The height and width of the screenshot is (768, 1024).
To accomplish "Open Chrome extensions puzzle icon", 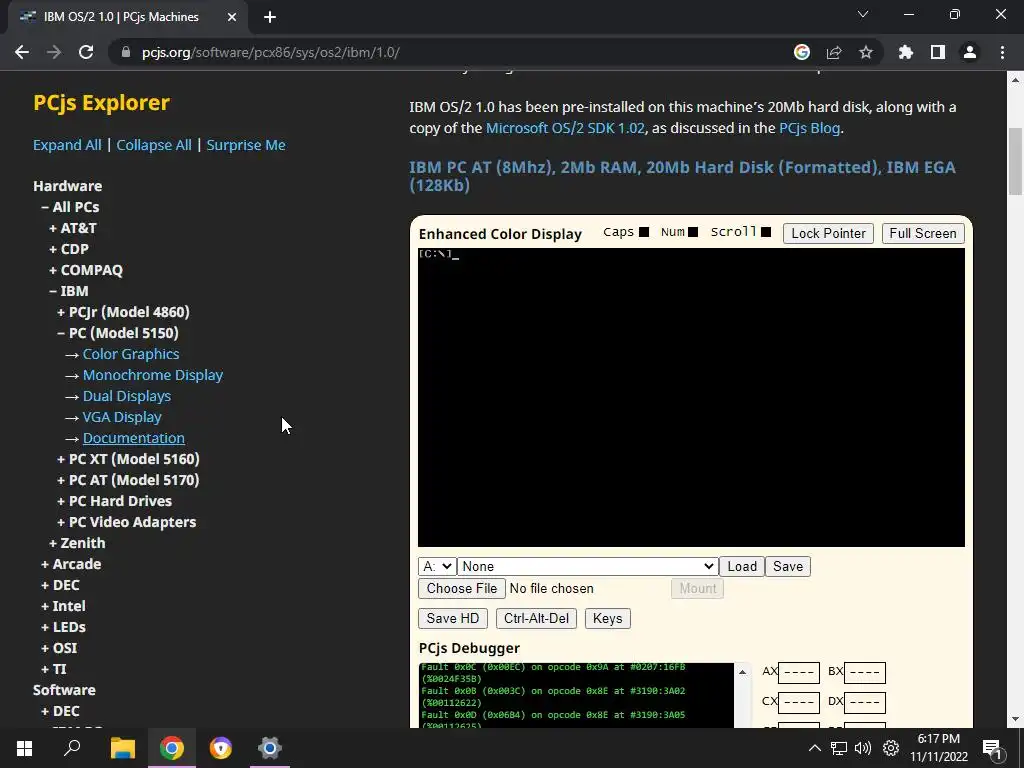I will click(906, 52).
